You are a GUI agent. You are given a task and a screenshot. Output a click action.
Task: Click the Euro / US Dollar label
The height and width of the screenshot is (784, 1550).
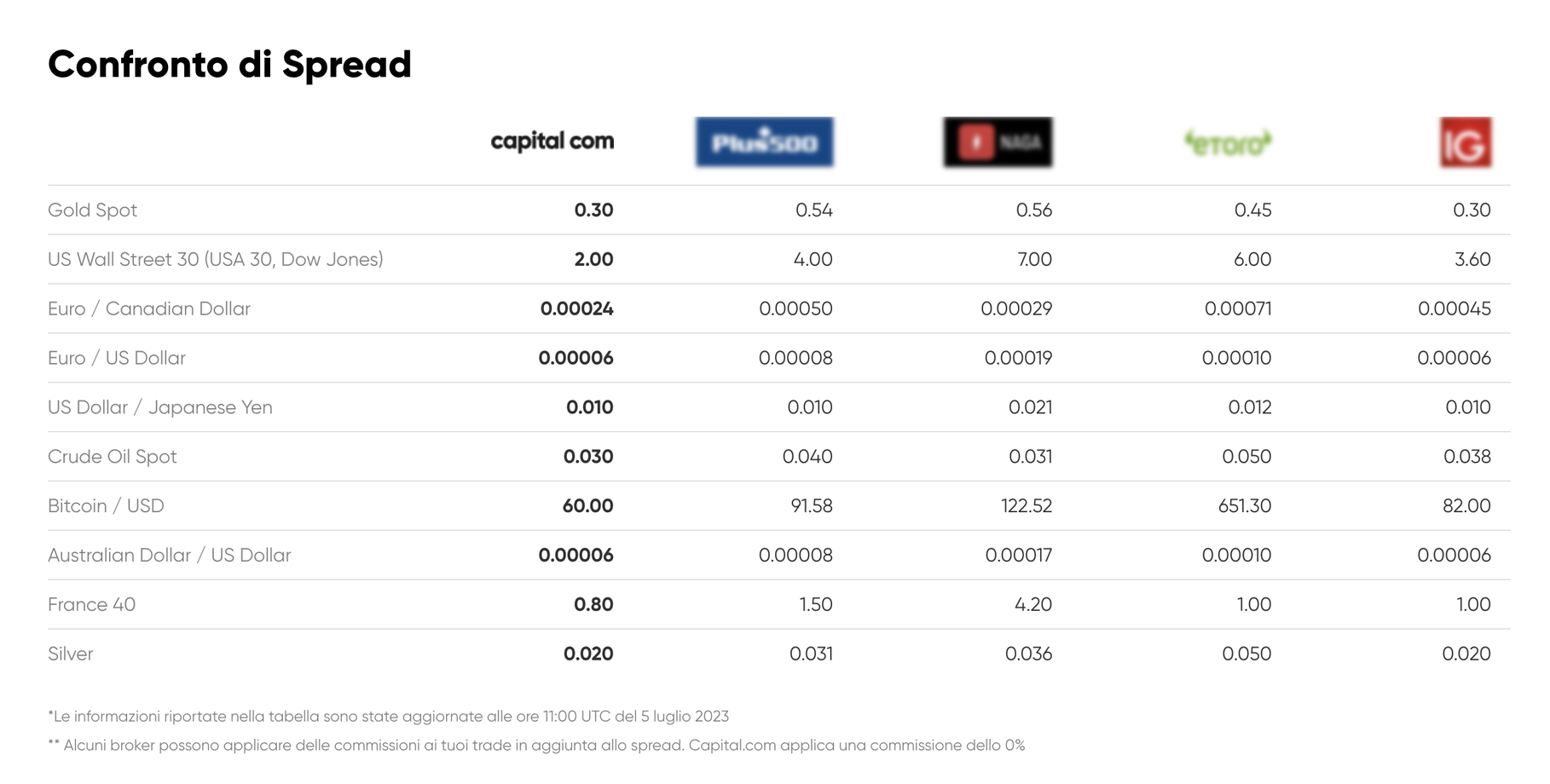coord(117,359)
